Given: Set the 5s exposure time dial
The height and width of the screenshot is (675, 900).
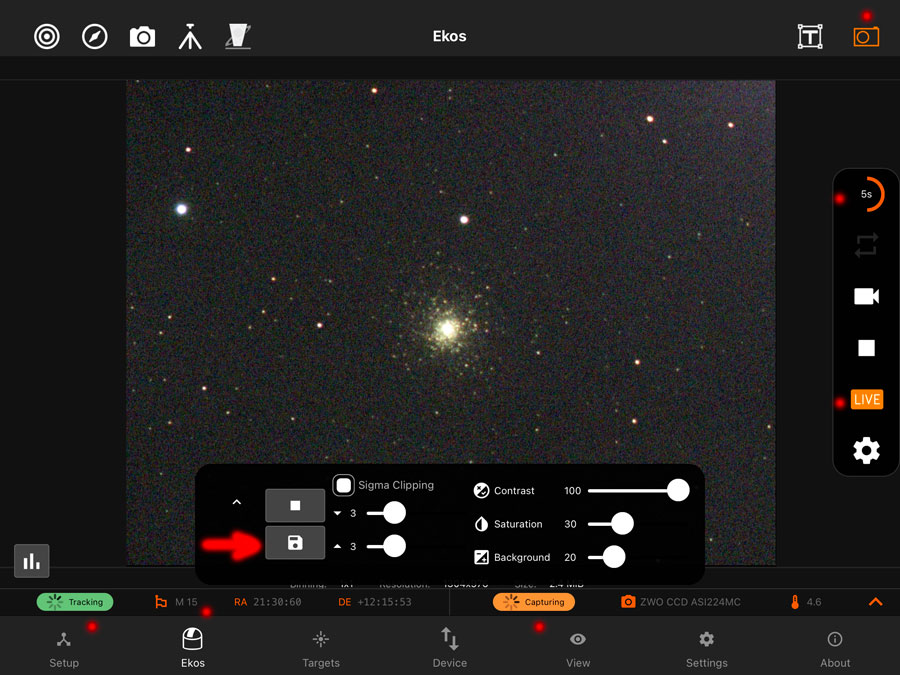Looking at the screenshot, I should coord(867,194).
